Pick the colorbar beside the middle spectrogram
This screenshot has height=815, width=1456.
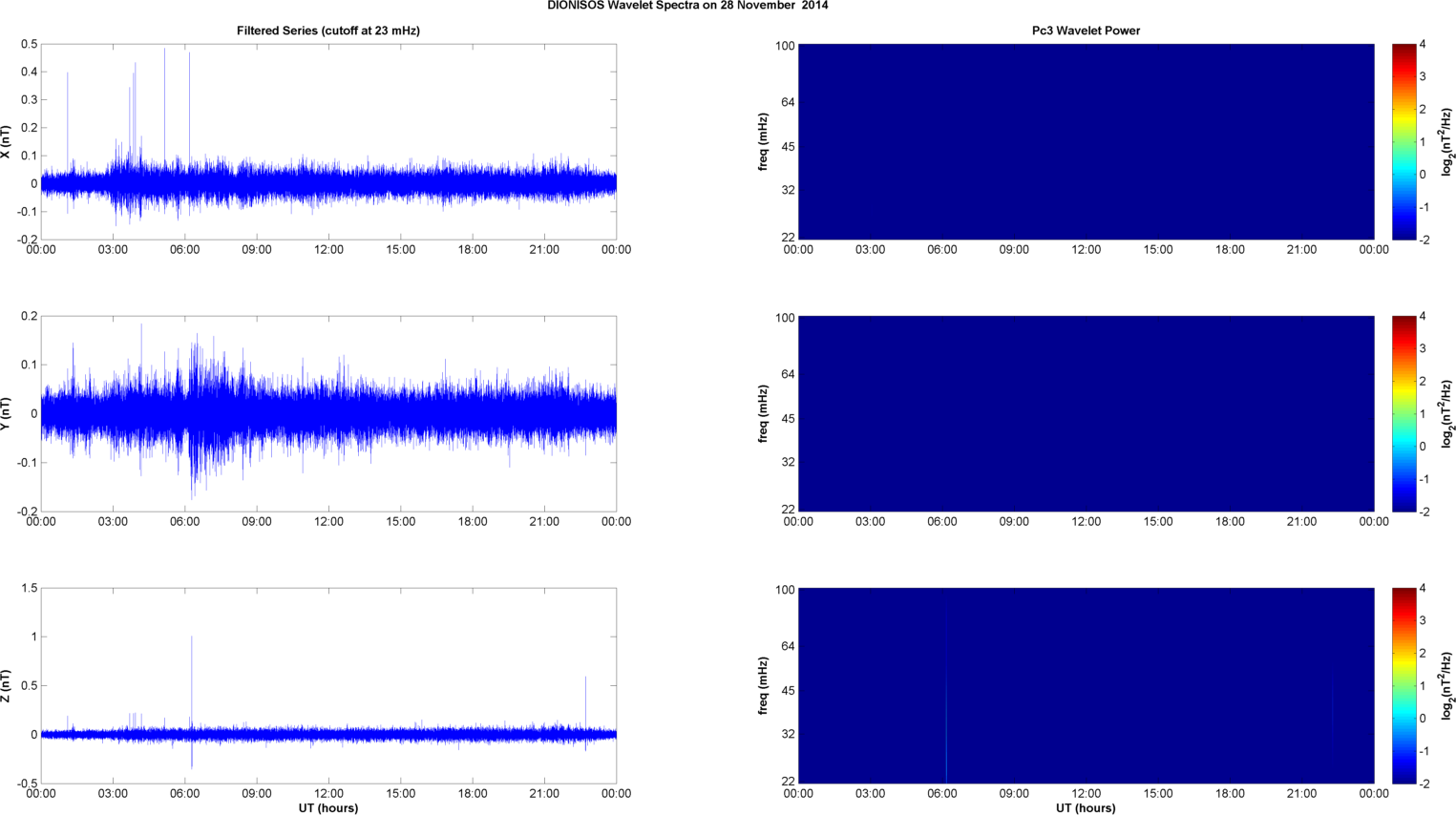[x=1403, y=413]
